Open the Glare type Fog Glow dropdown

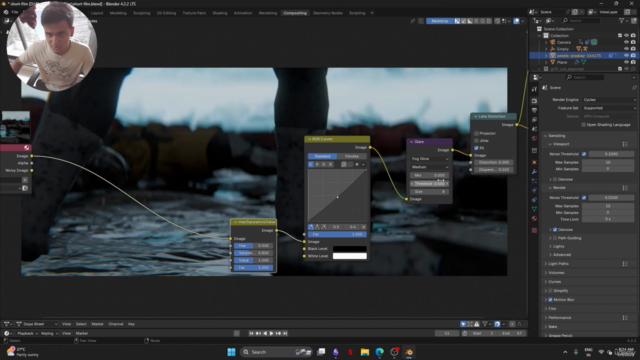point(430,159)
